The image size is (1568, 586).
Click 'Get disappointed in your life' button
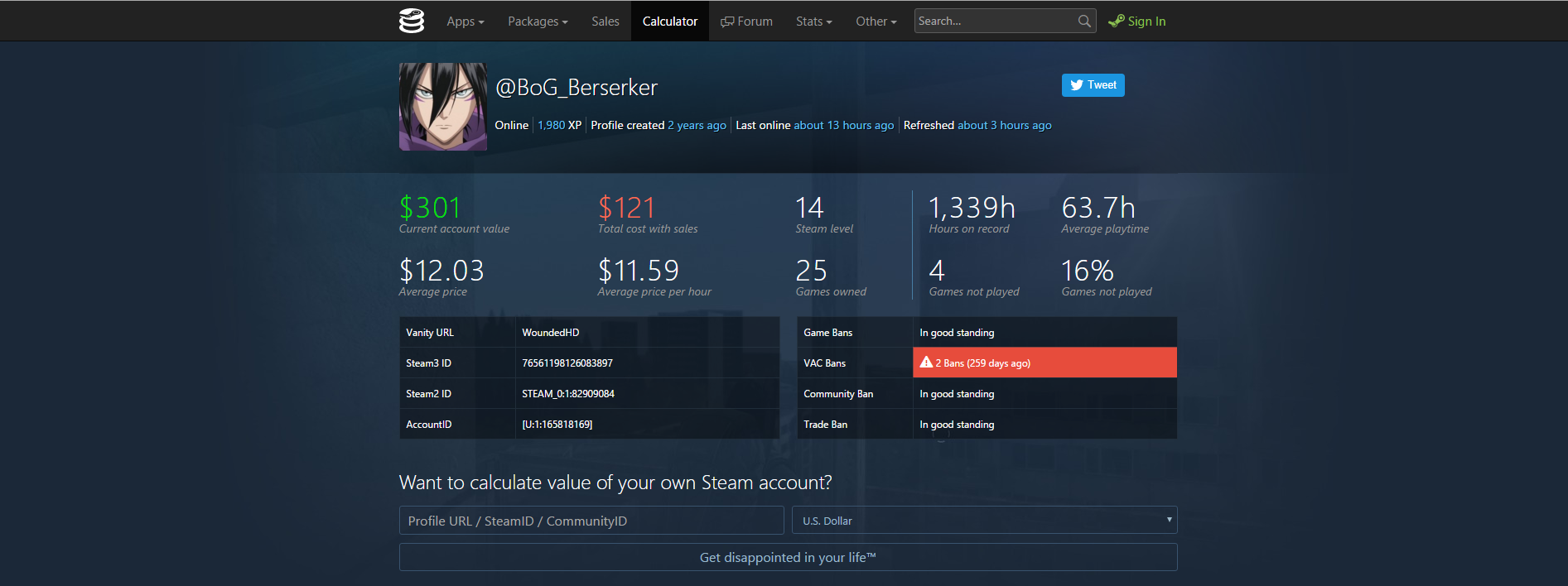[788, 557]
